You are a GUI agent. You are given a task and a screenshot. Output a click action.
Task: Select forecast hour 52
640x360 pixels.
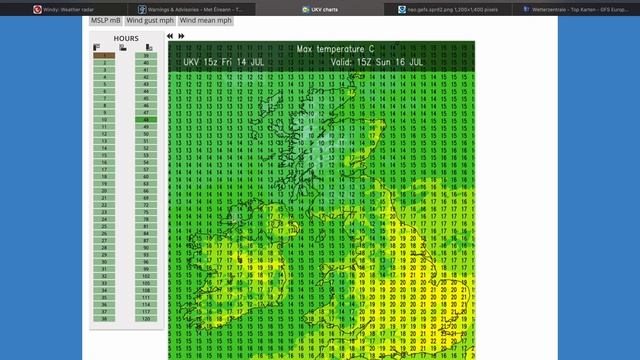pyautogui.click(x=146, y=148)
